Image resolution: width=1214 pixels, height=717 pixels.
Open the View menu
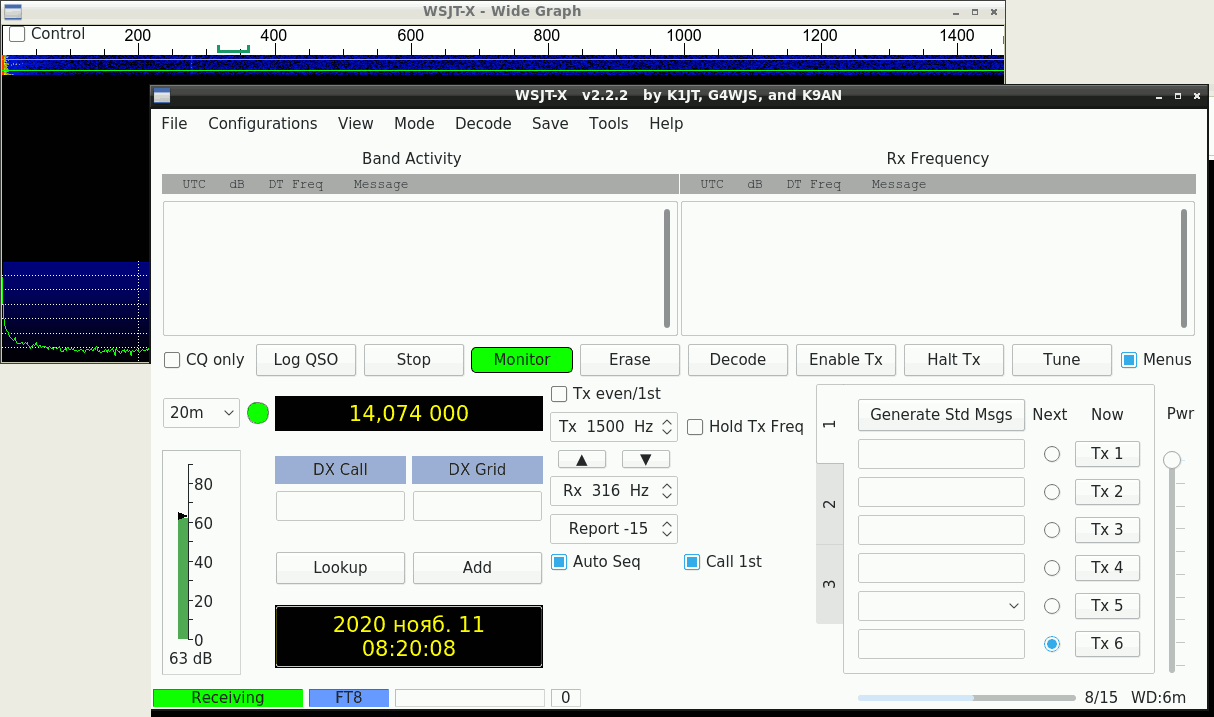(356, 123)
